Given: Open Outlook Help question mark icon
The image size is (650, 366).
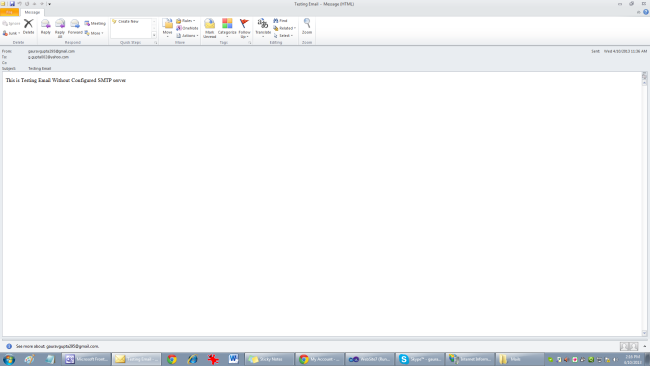Looking at the screenshot, I should [x=645, y=12].
